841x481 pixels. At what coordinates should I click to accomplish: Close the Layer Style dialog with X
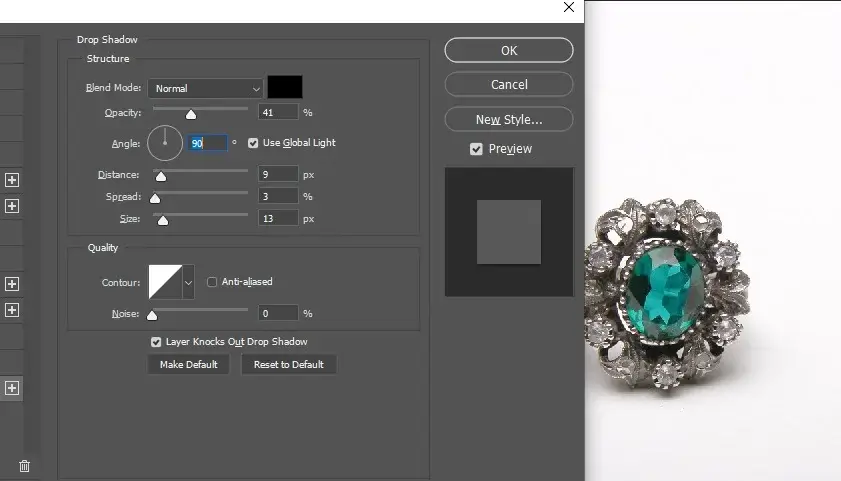coord(569,7)
